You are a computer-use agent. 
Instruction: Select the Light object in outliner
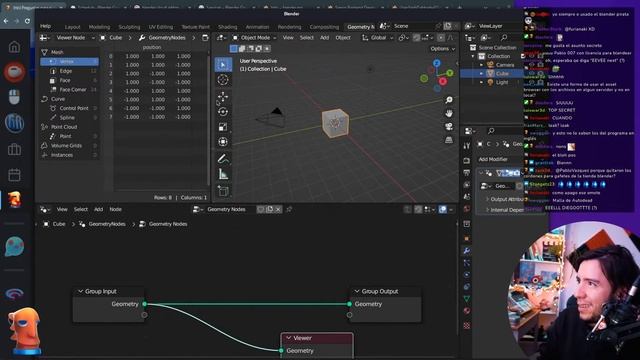pos(502,82)
